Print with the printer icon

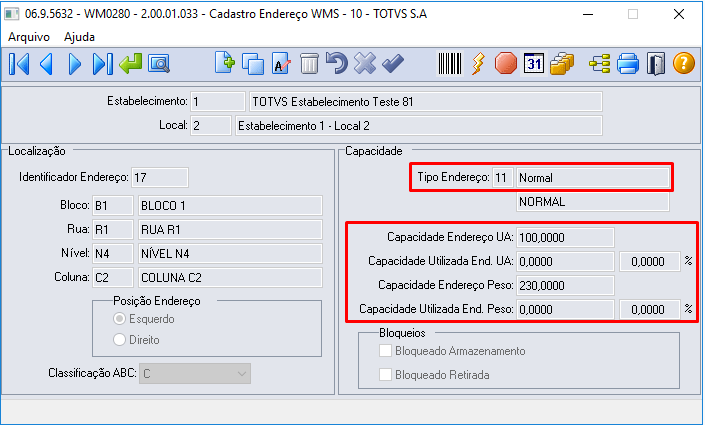[x=628, y=63]
